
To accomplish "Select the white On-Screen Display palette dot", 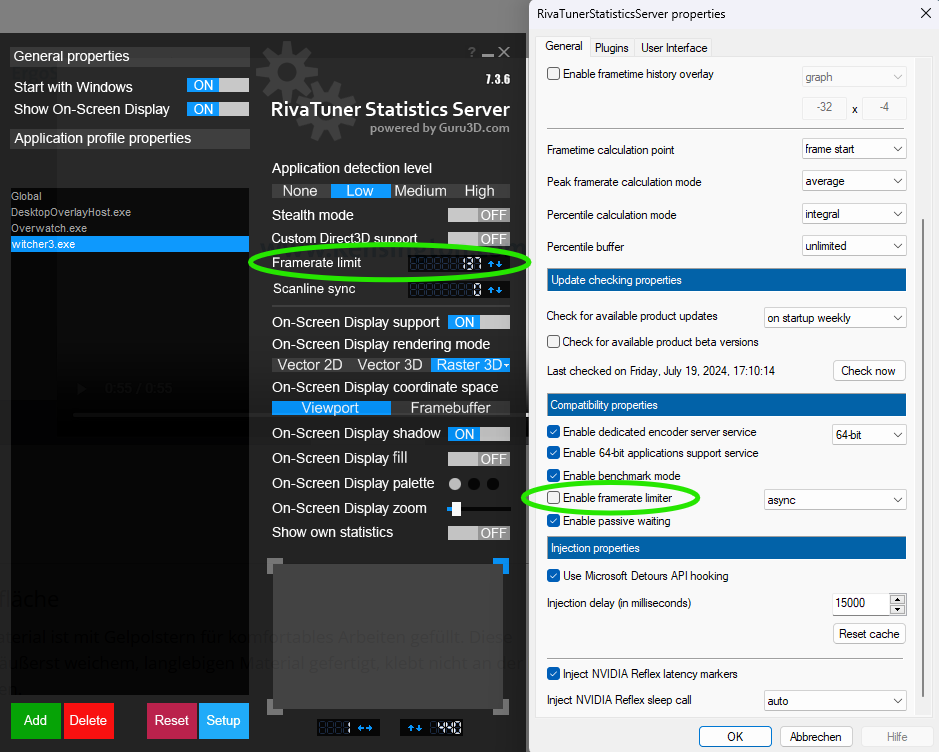I will pyautogui.click(x=455, y=484).
